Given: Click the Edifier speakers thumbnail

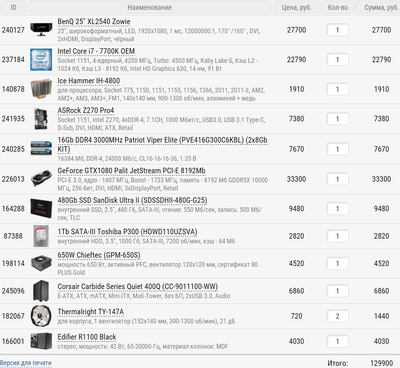Looking at the screenshot, I should 41,341.
